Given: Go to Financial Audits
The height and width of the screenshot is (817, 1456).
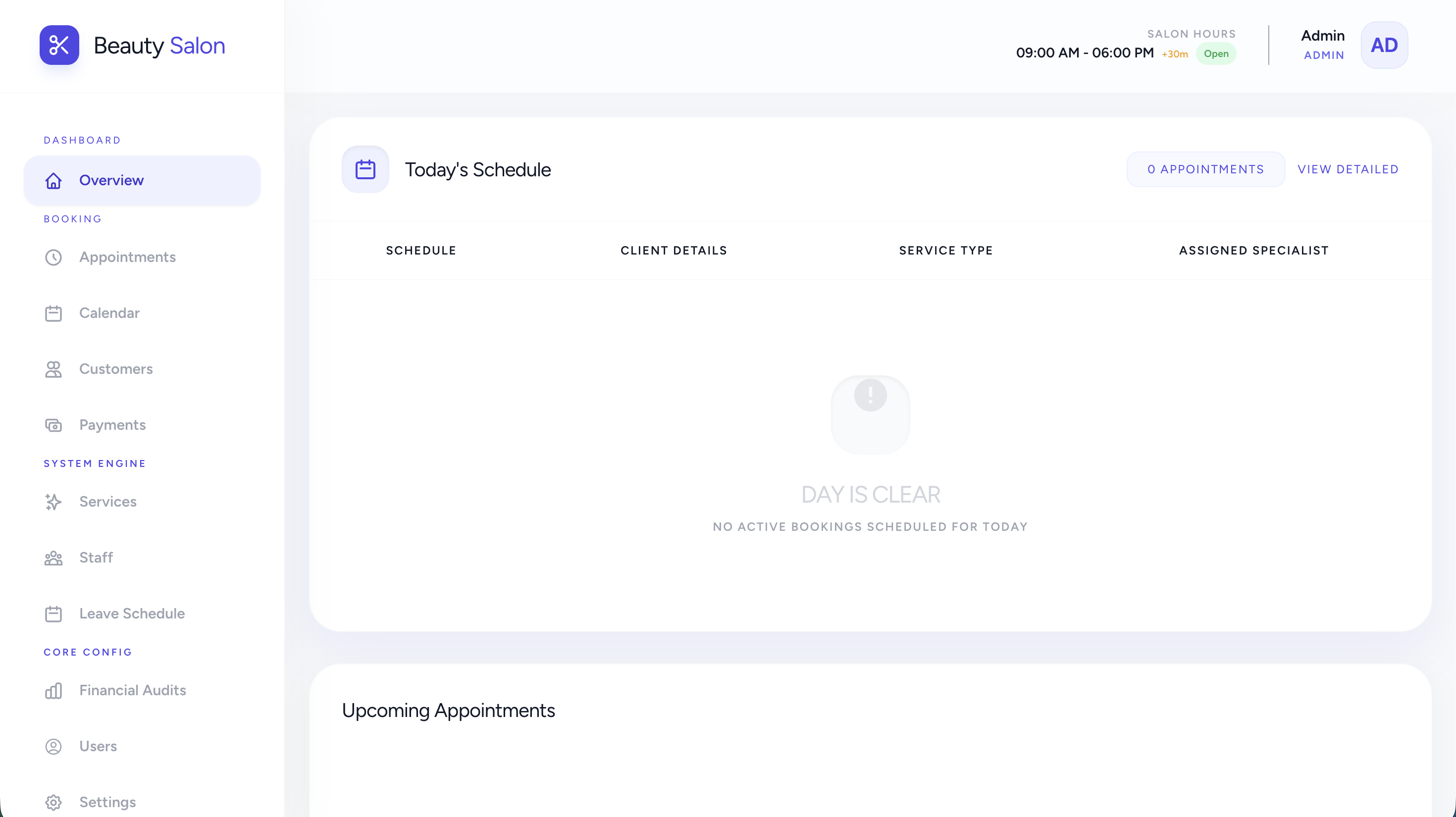Looking at the screenshot, I should click(x=142, y=691).
